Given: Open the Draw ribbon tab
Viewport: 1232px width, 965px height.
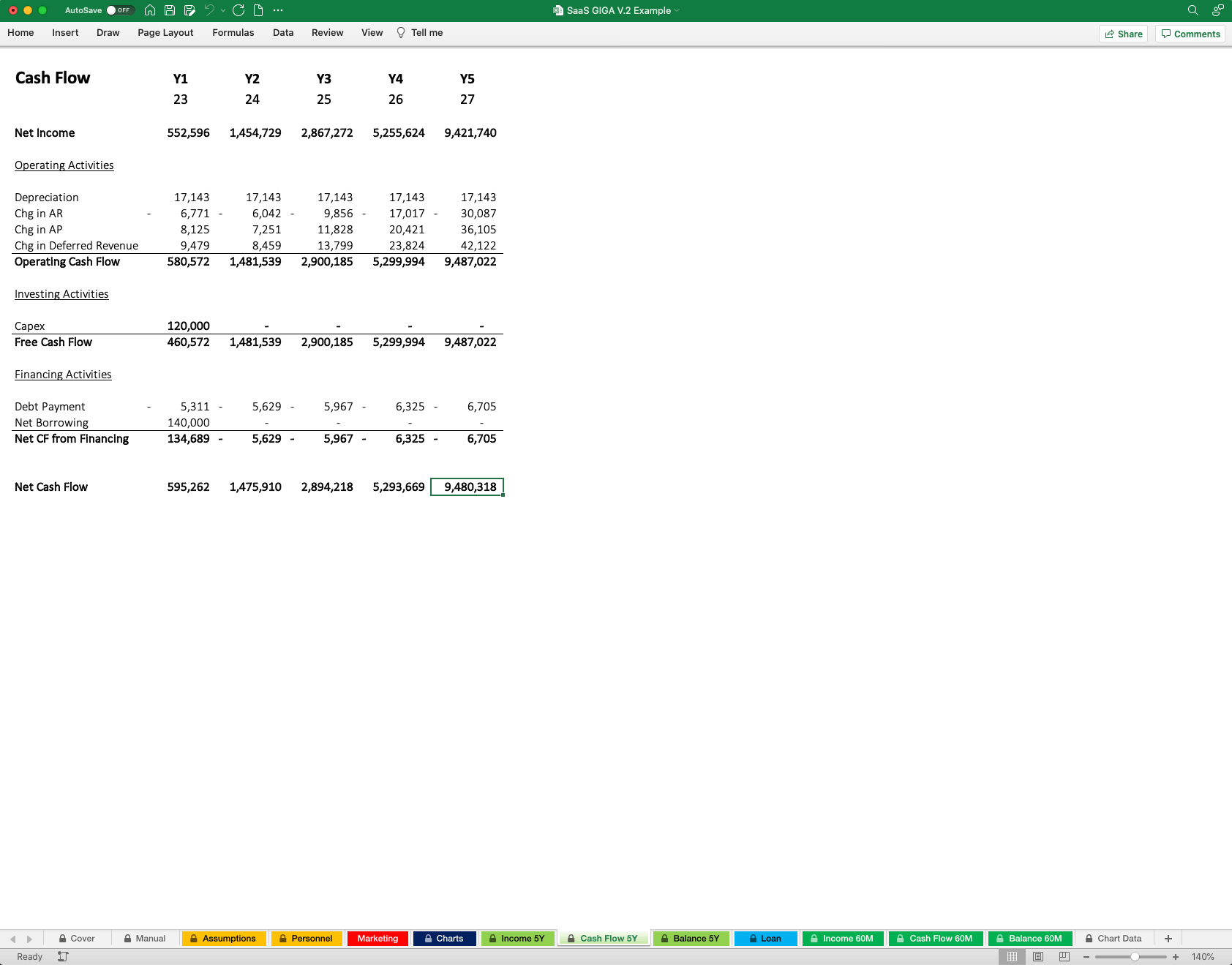Looking at the screenshot, I should point(108,33).
